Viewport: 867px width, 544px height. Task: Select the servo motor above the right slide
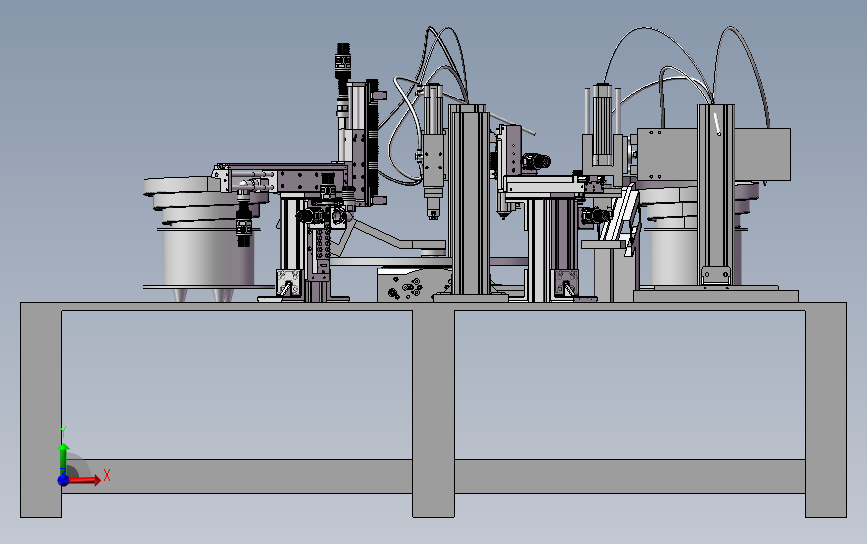coord(603,124)
